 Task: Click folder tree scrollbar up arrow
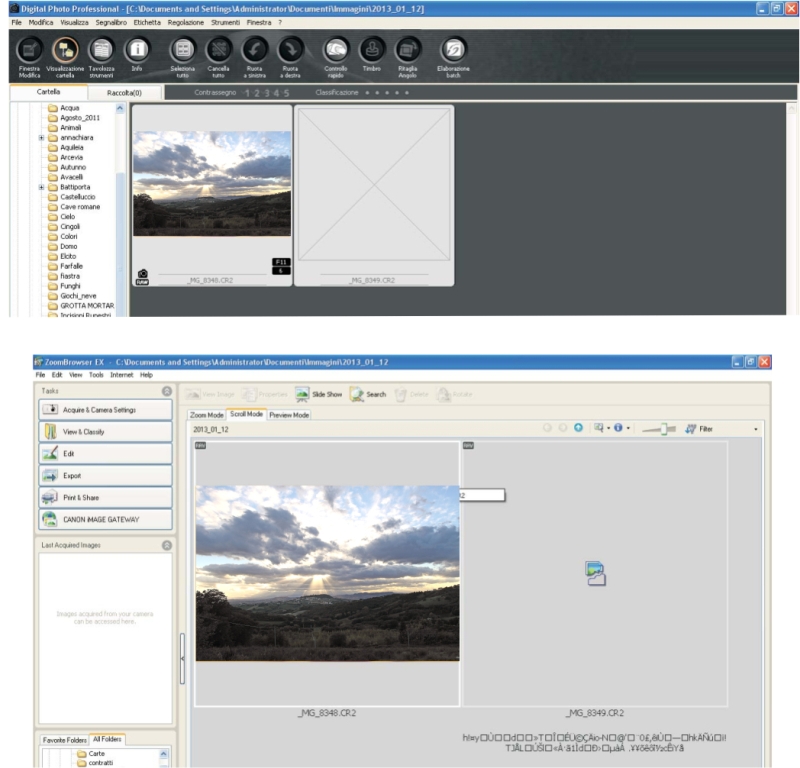120,108
